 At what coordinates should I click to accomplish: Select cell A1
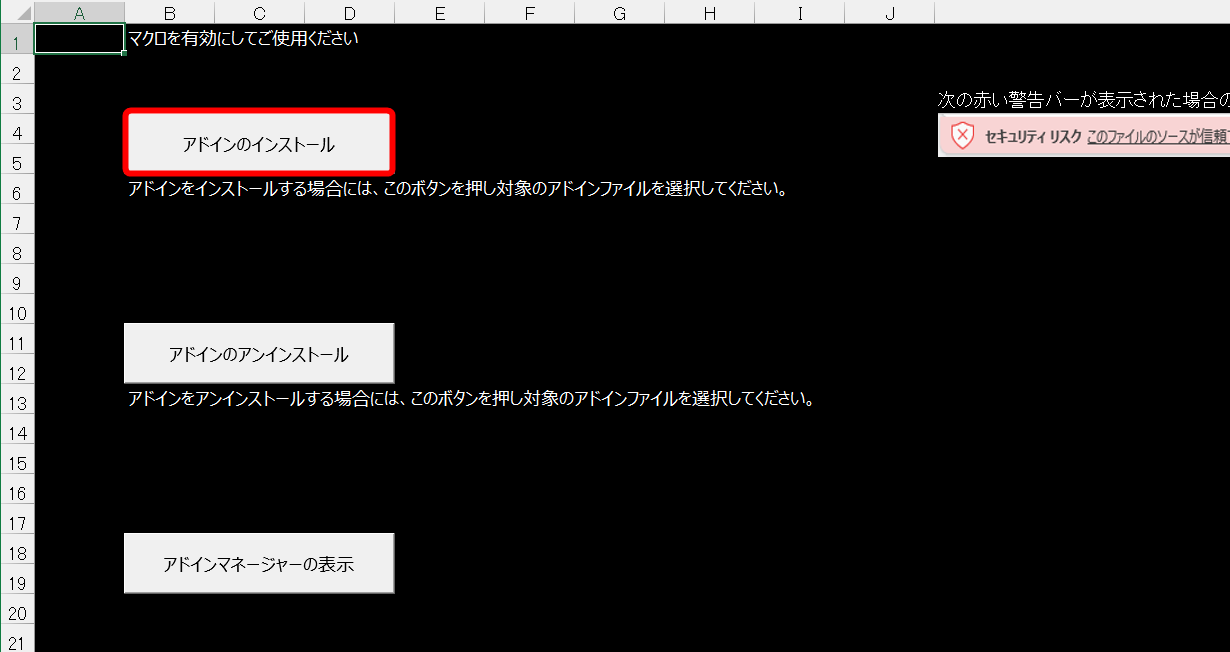(80, 39)
